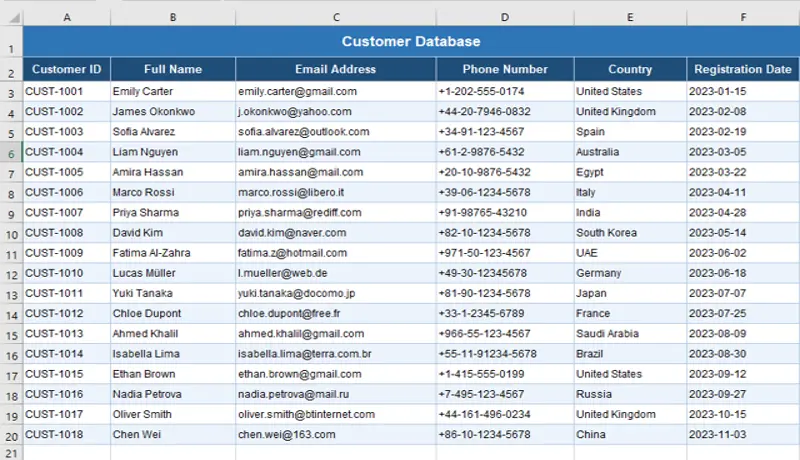Select country cell Saudi Arabia
This screenshot has width=800, height=460.
pyautogui.click(x=630, y=334)
